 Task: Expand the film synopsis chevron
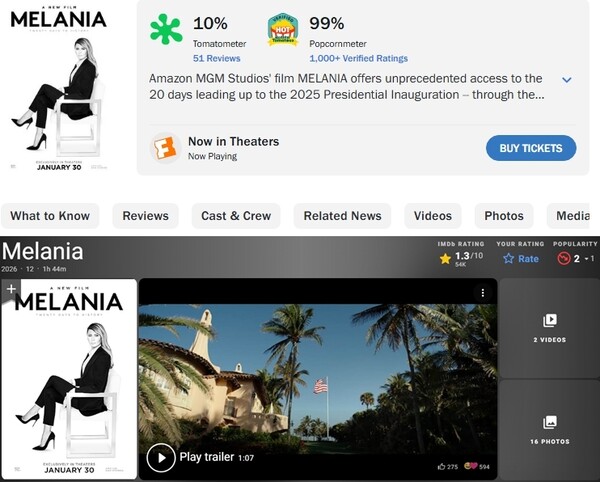(566, 80)
